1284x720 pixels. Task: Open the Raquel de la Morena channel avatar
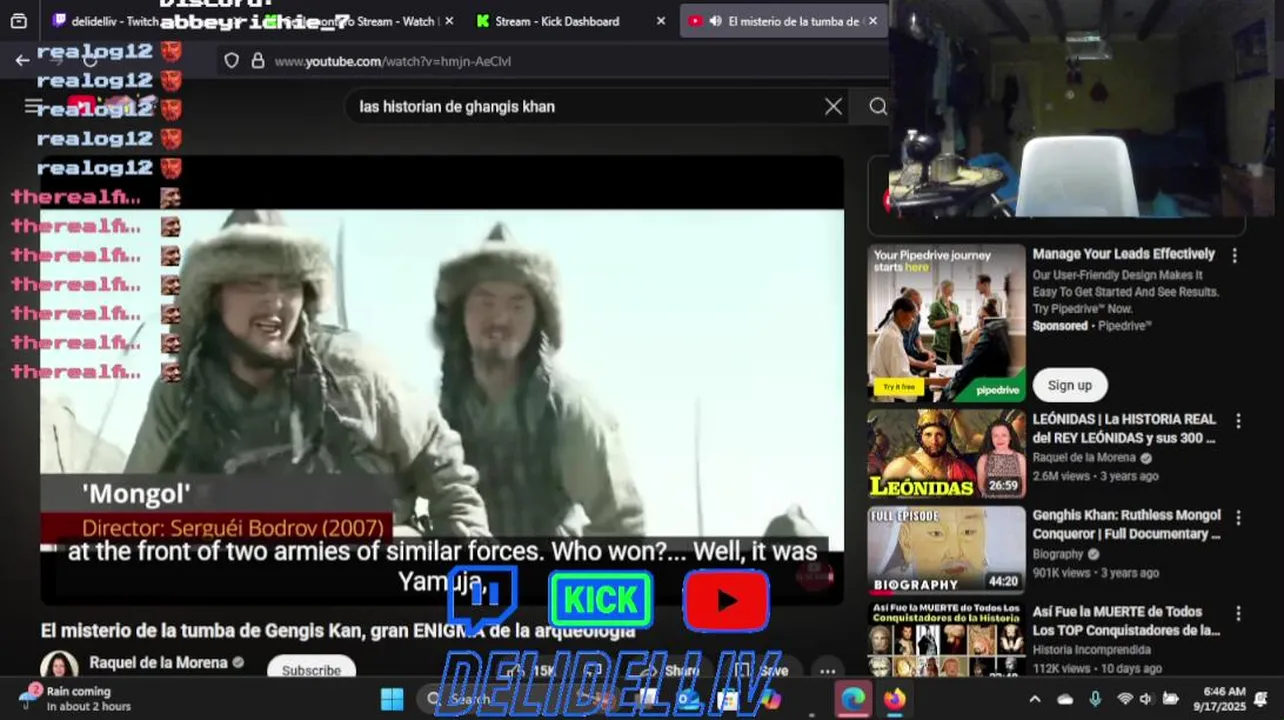59,668
